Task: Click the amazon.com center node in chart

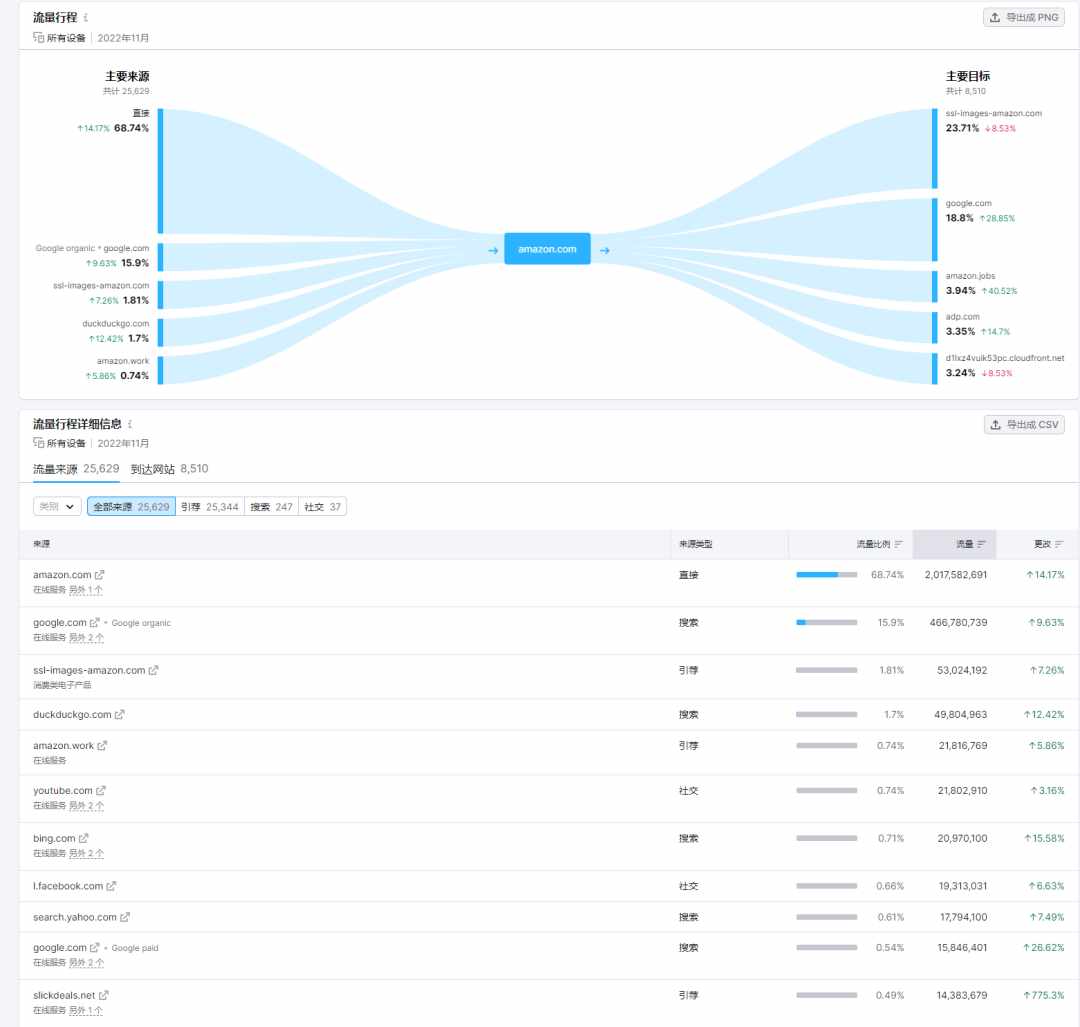Action: (x=547, y=249)
